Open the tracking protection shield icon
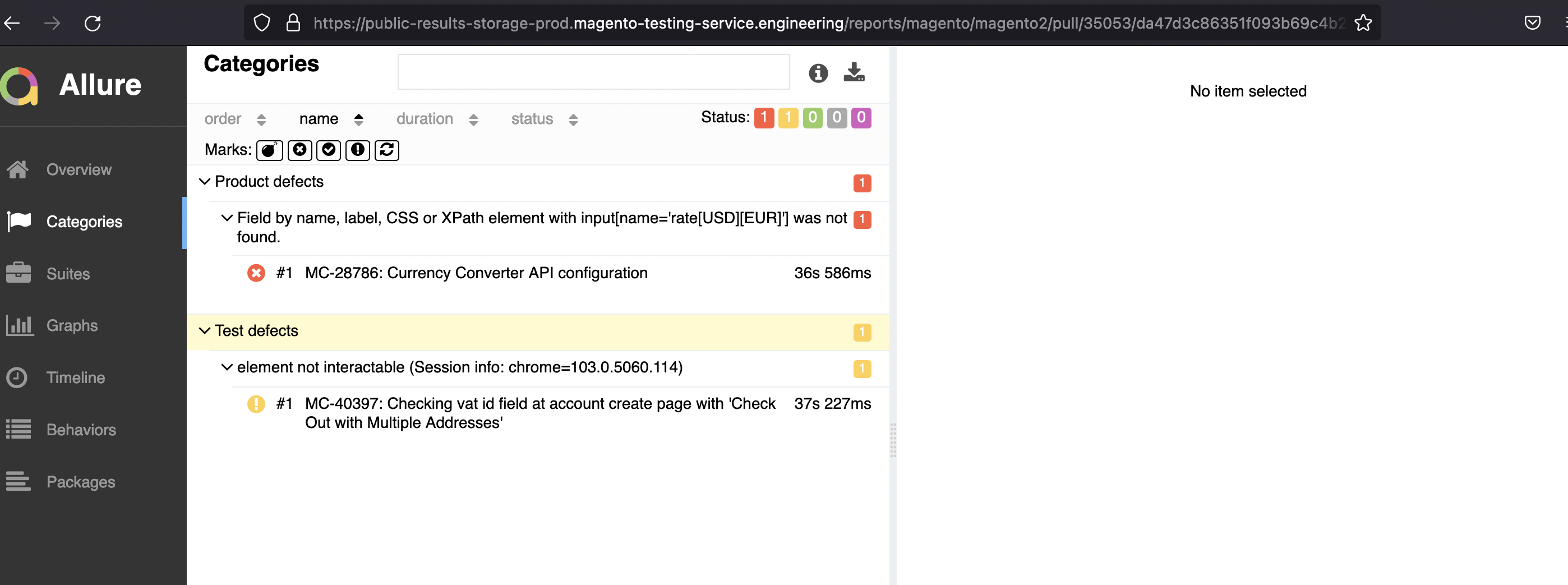 pos(262,23)
